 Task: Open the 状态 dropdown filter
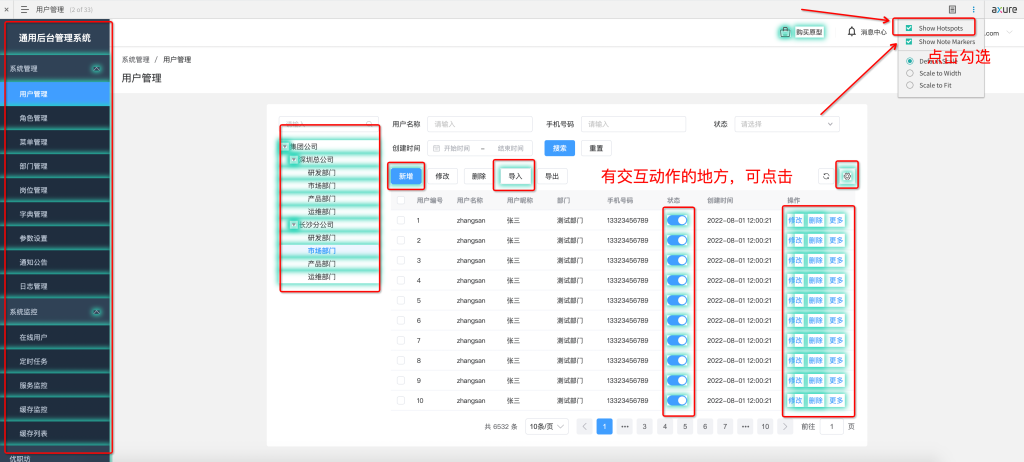click(x=786, y=124)
